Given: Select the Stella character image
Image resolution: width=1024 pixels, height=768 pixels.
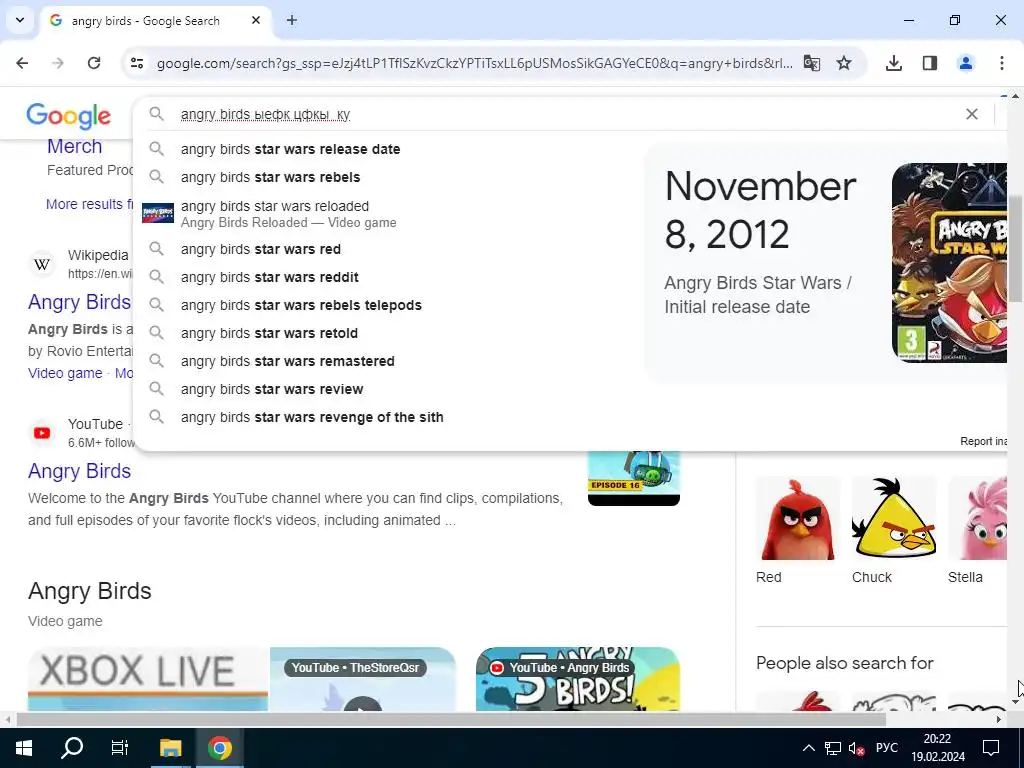Looking at the screenshot, I should point(978,518).
